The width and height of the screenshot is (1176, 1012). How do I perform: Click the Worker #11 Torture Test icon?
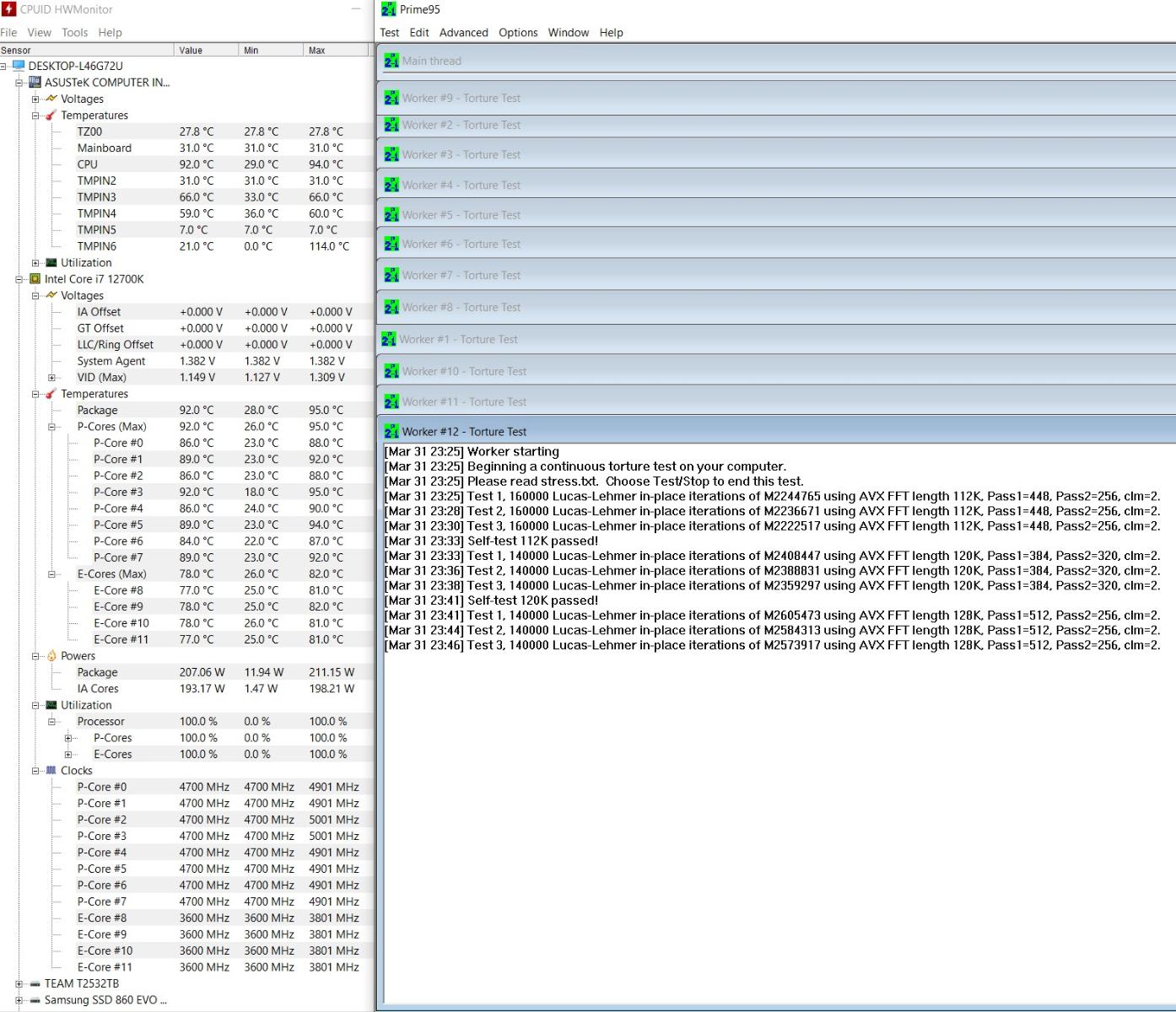click(x=391, y=401)
